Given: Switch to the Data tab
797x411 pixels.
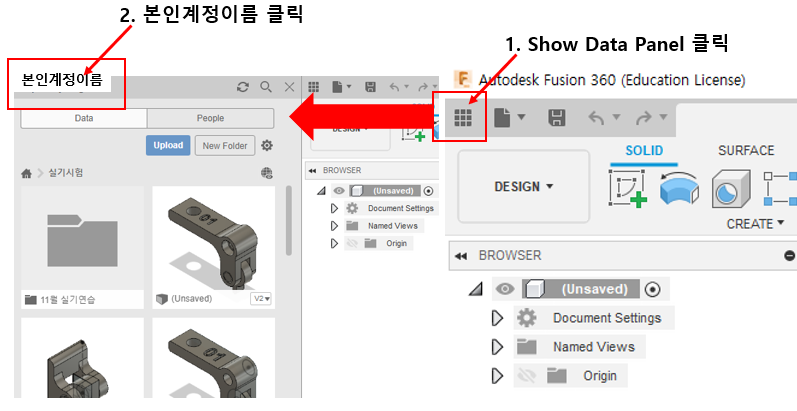Looking at the screenshot, I should point(84,118).
